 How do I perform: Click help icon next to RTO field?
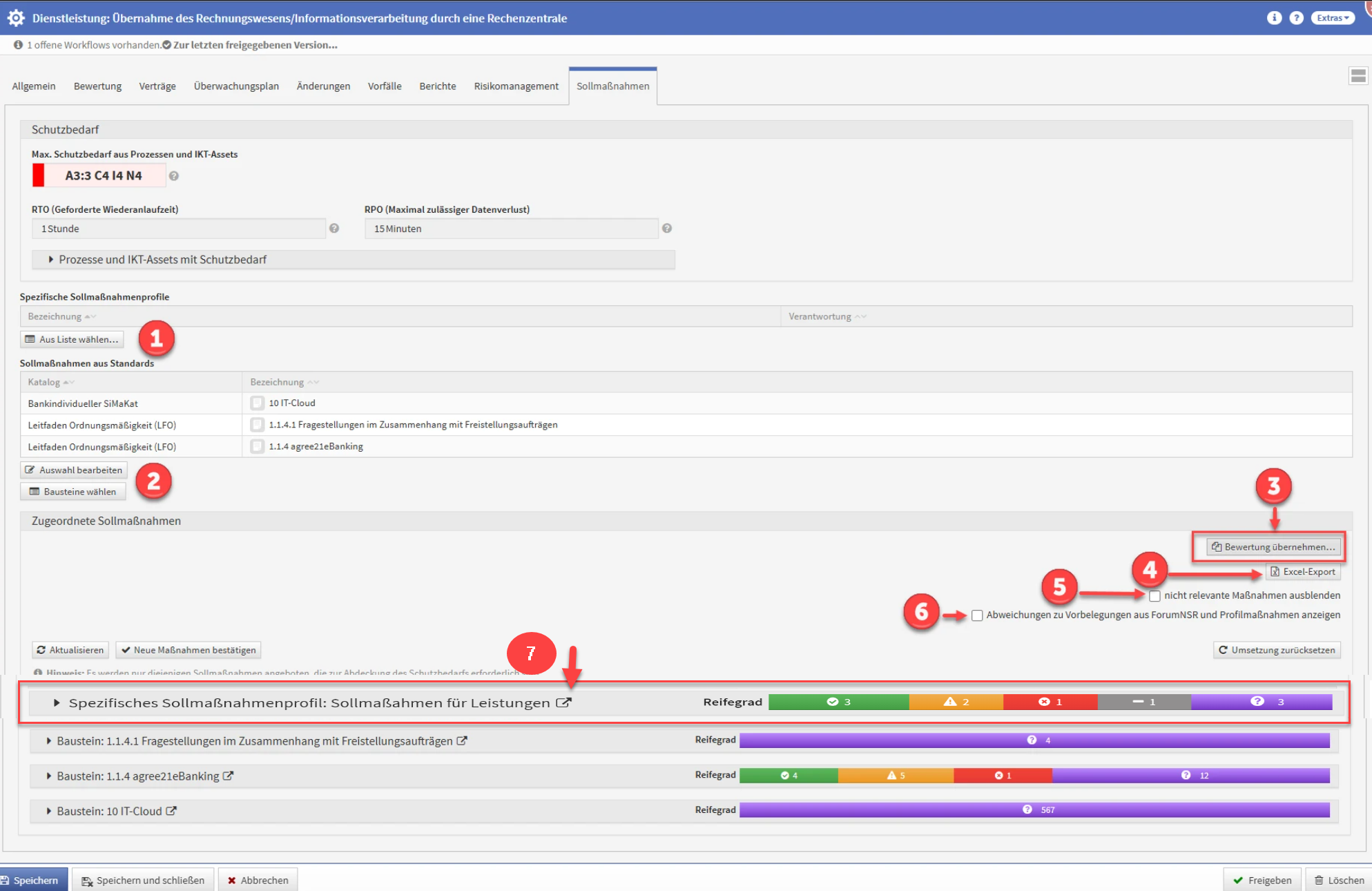pyautogui.click(x=334, y=229)
